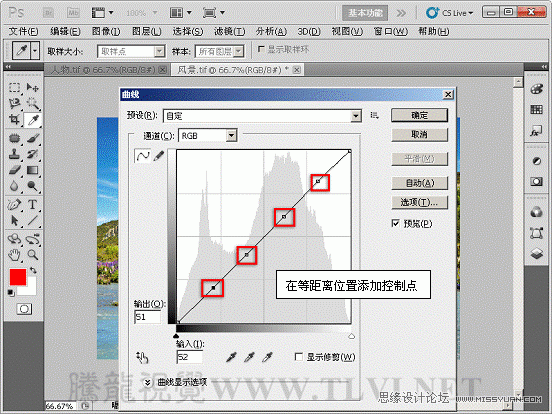Select the Type tool

(x=33, y=205)
